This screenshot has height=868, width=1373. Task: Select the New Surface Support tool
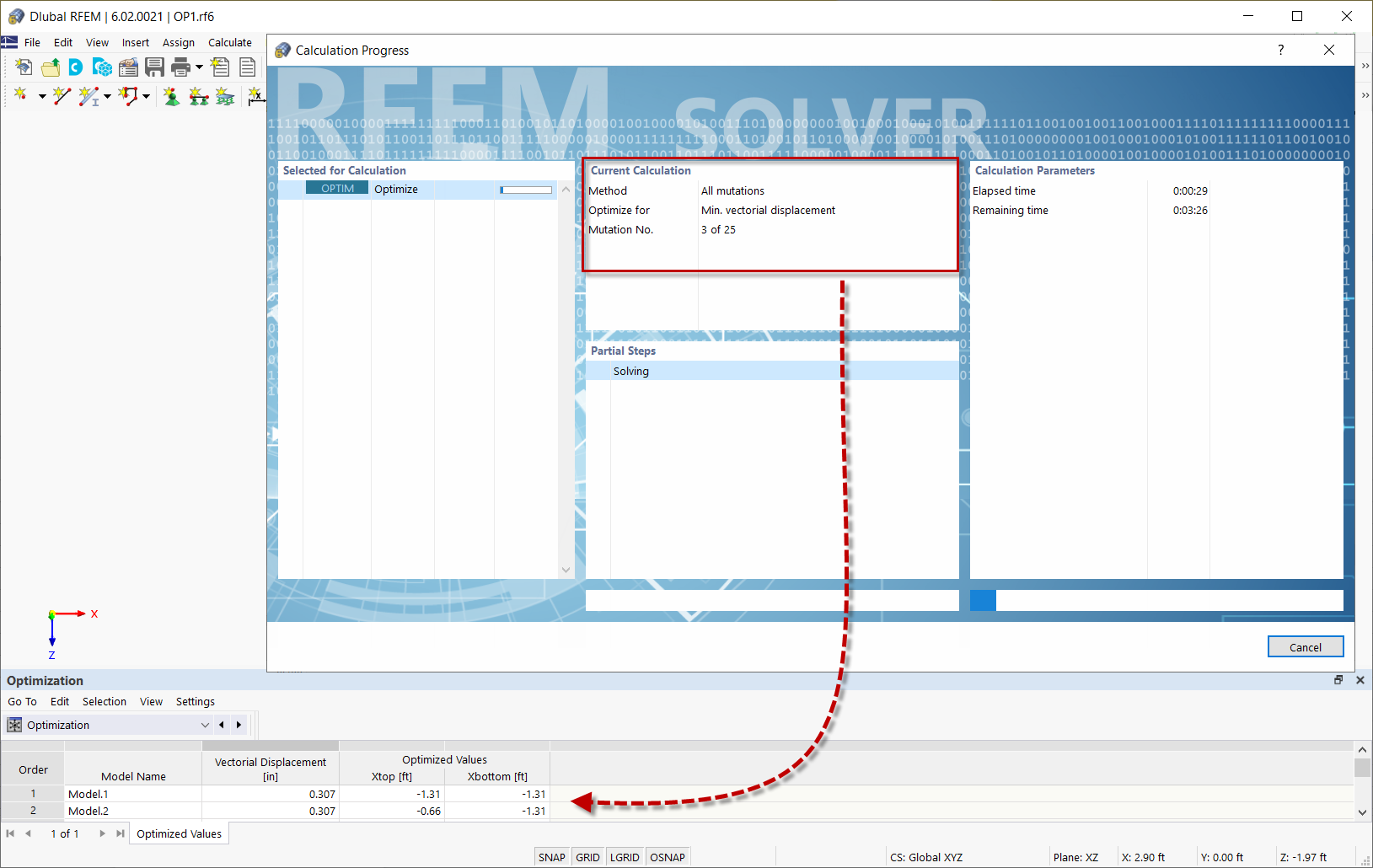[x=224, y=96]
